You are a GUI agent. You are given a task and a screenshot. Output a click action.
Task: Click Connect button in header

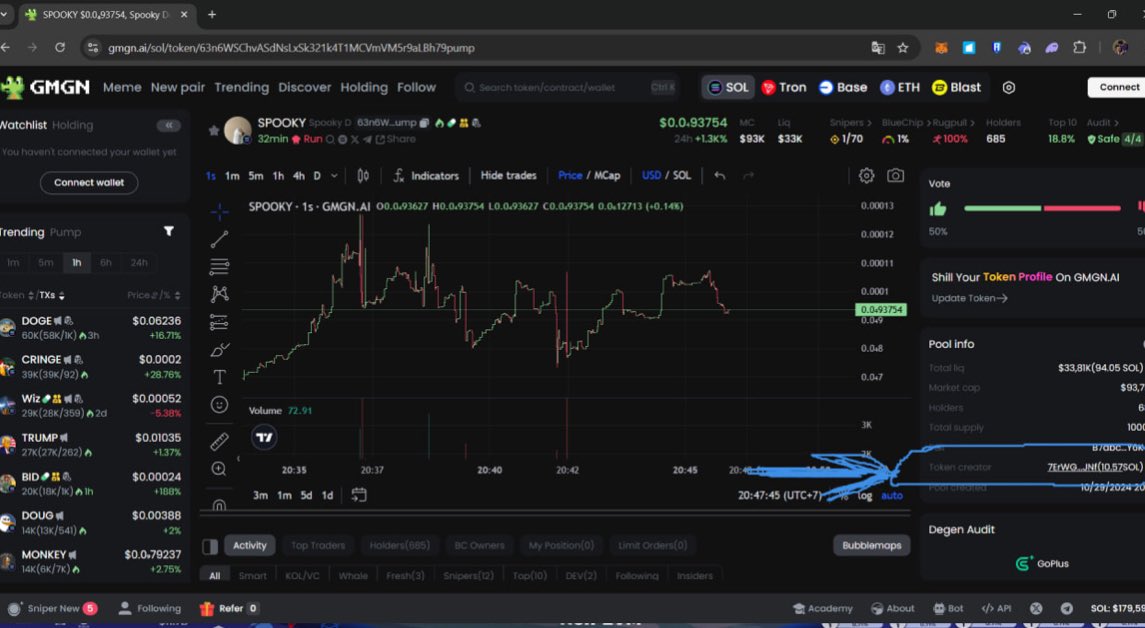coord(1117,87)
